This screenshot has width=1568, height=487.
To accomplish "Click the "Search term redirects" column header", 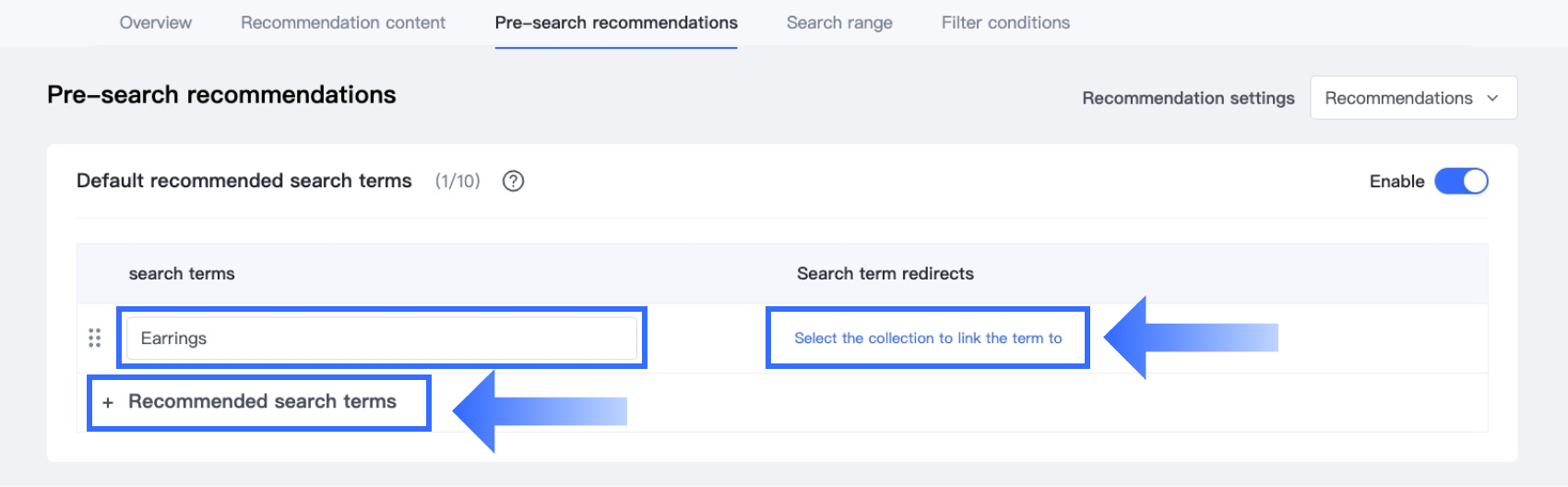I will [x=885, y=274].
